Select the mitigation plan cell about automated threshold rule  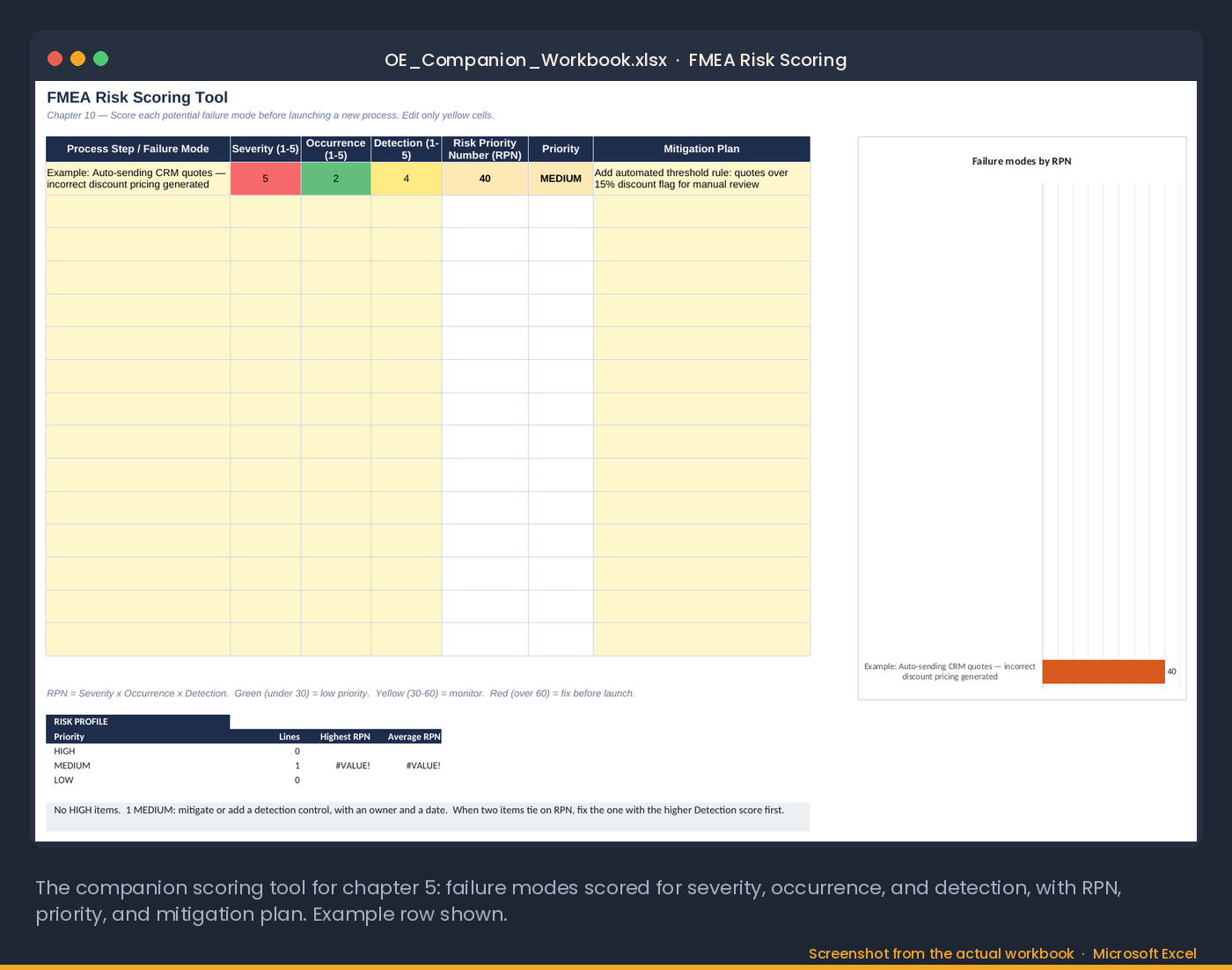701,179
